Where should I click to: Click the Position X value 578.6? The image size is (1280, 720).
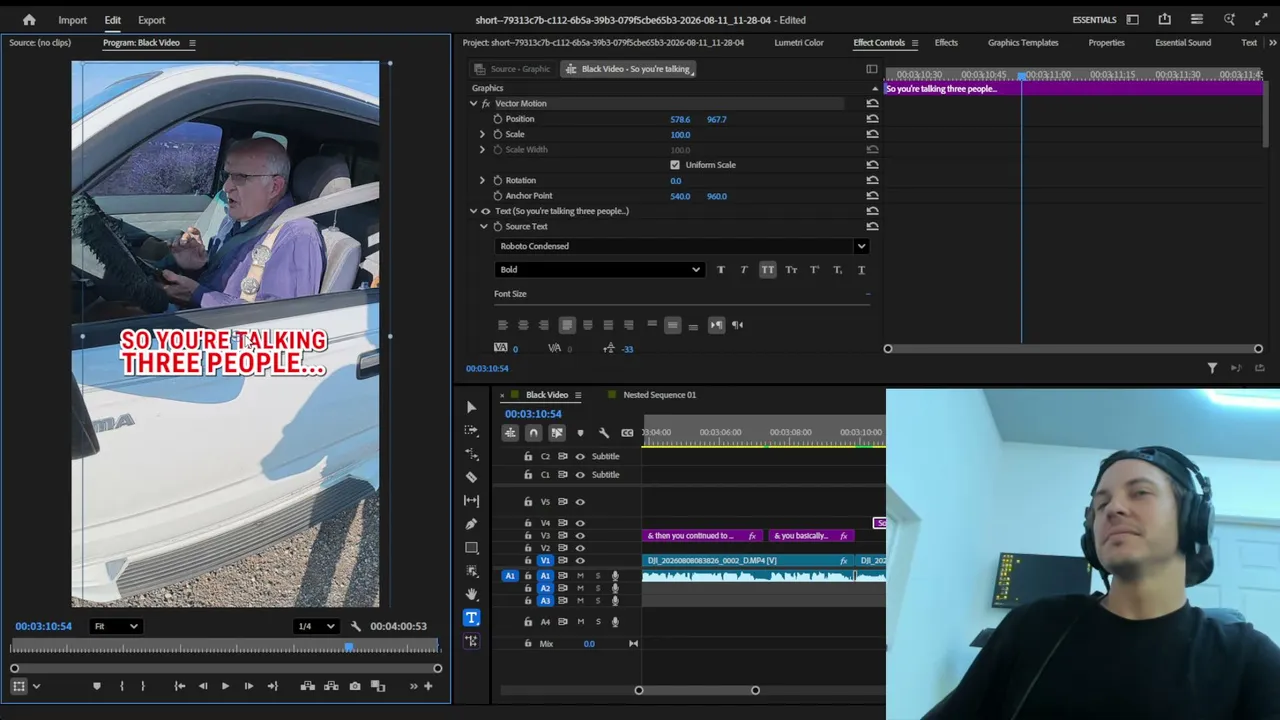point(680,119)
